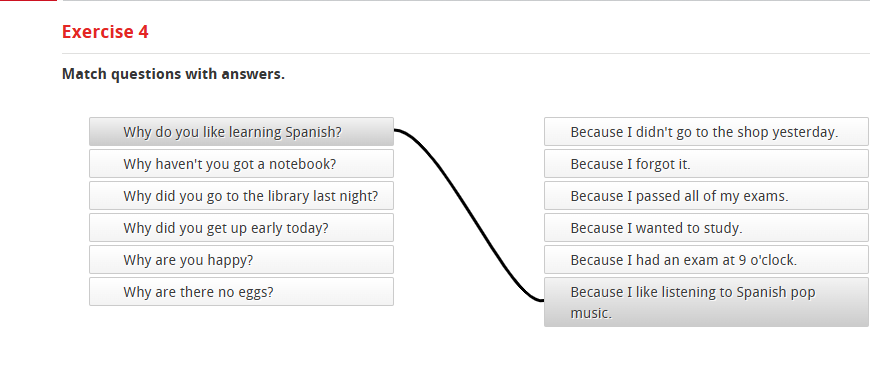This screenshot has height=386, width=870.
Task: Choose answer 'Because I didn't go to the shop yesterday.'
Action: [706, 131]
